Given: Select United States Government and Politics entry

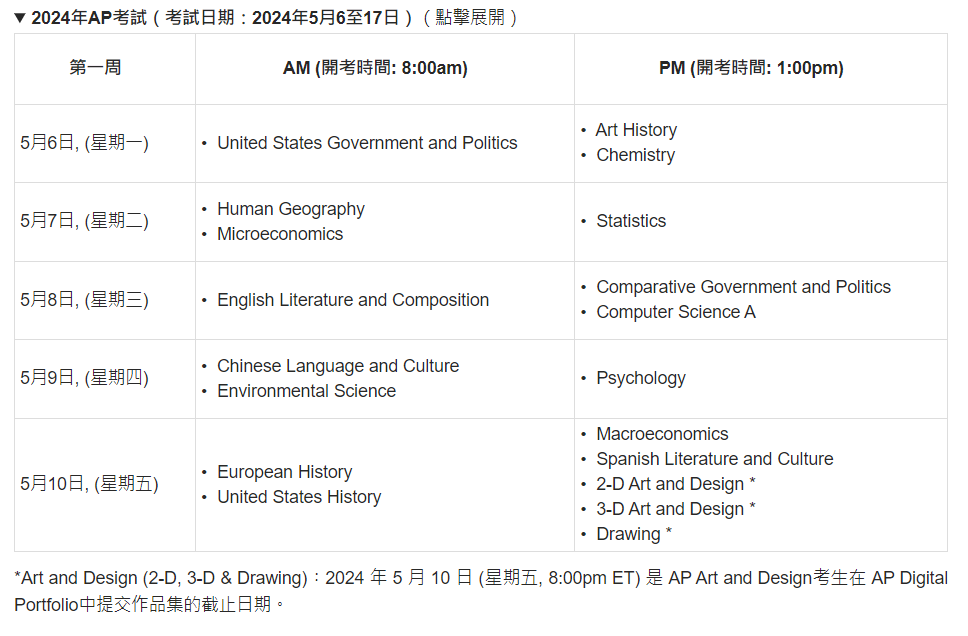Looking at the screenshot, I should point(367,143).
